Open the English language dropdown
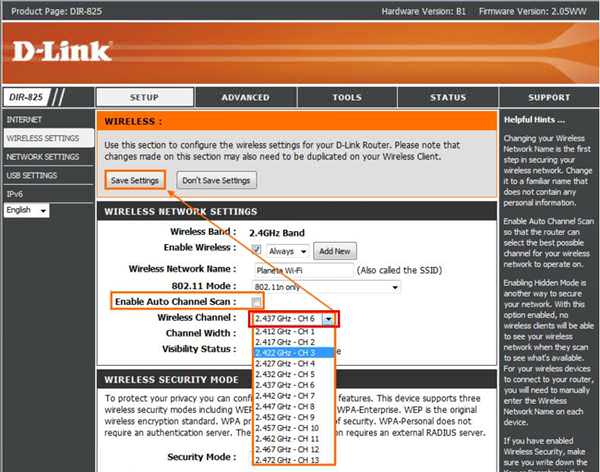The height and width of the screenshot is (472, 600). point(26,210)
